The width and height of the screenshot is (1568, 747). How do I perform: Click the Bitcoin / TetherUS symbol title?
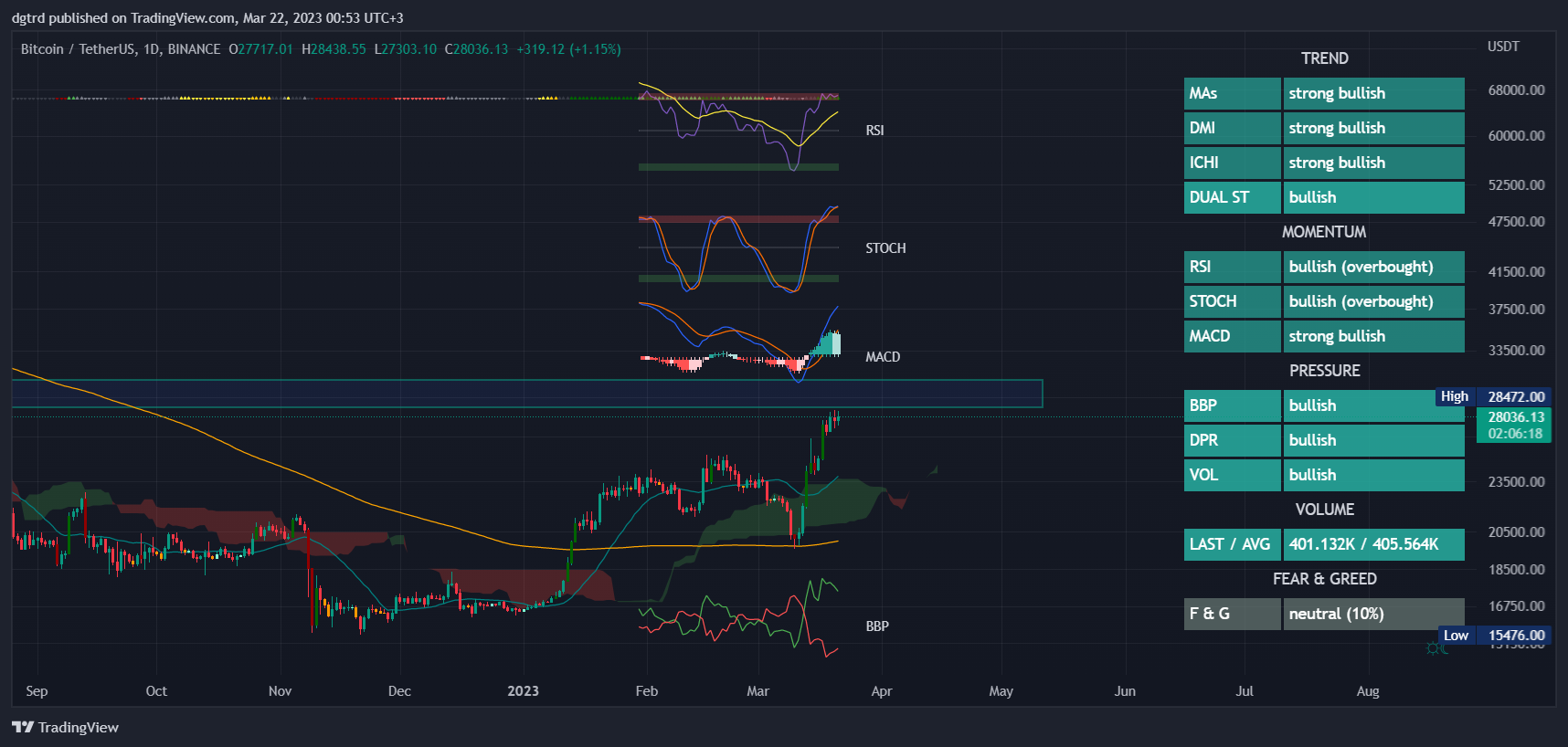pos(121,49)
